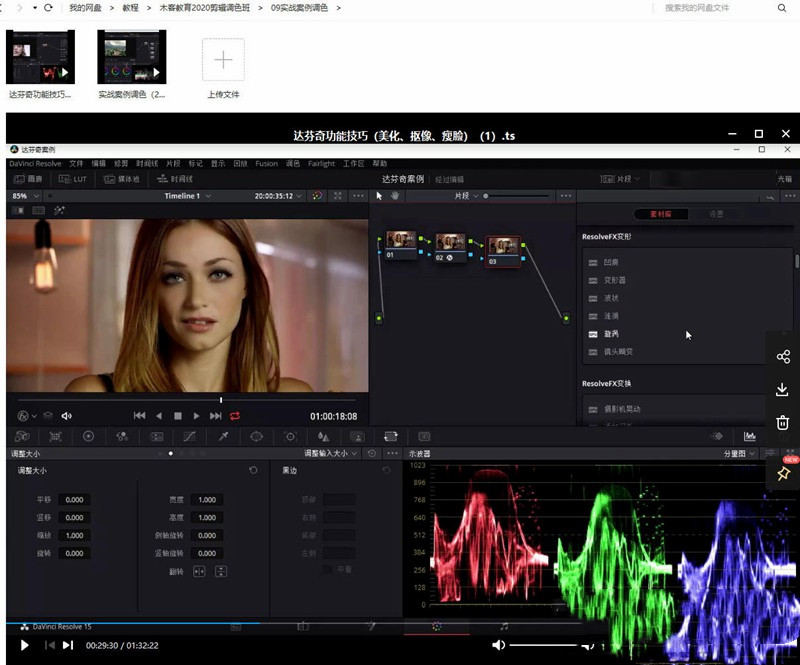This screenshot has width=800, height=665.
Task: Open the 85% viewer zoom dropdown
Action: 25,196
